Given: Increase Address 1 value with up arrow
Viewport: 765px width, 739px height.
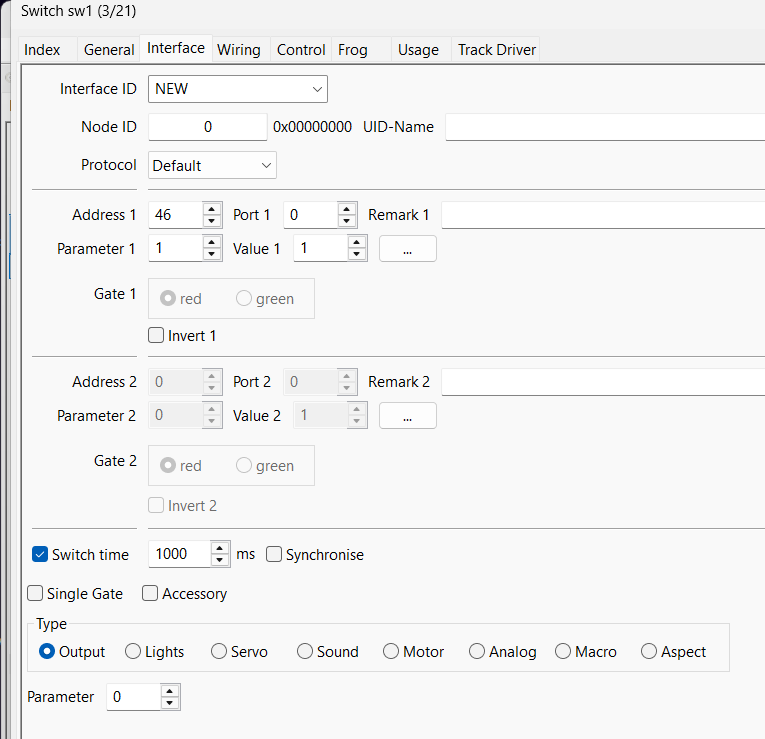Looking at the screenshot, I should pos(212,209).
